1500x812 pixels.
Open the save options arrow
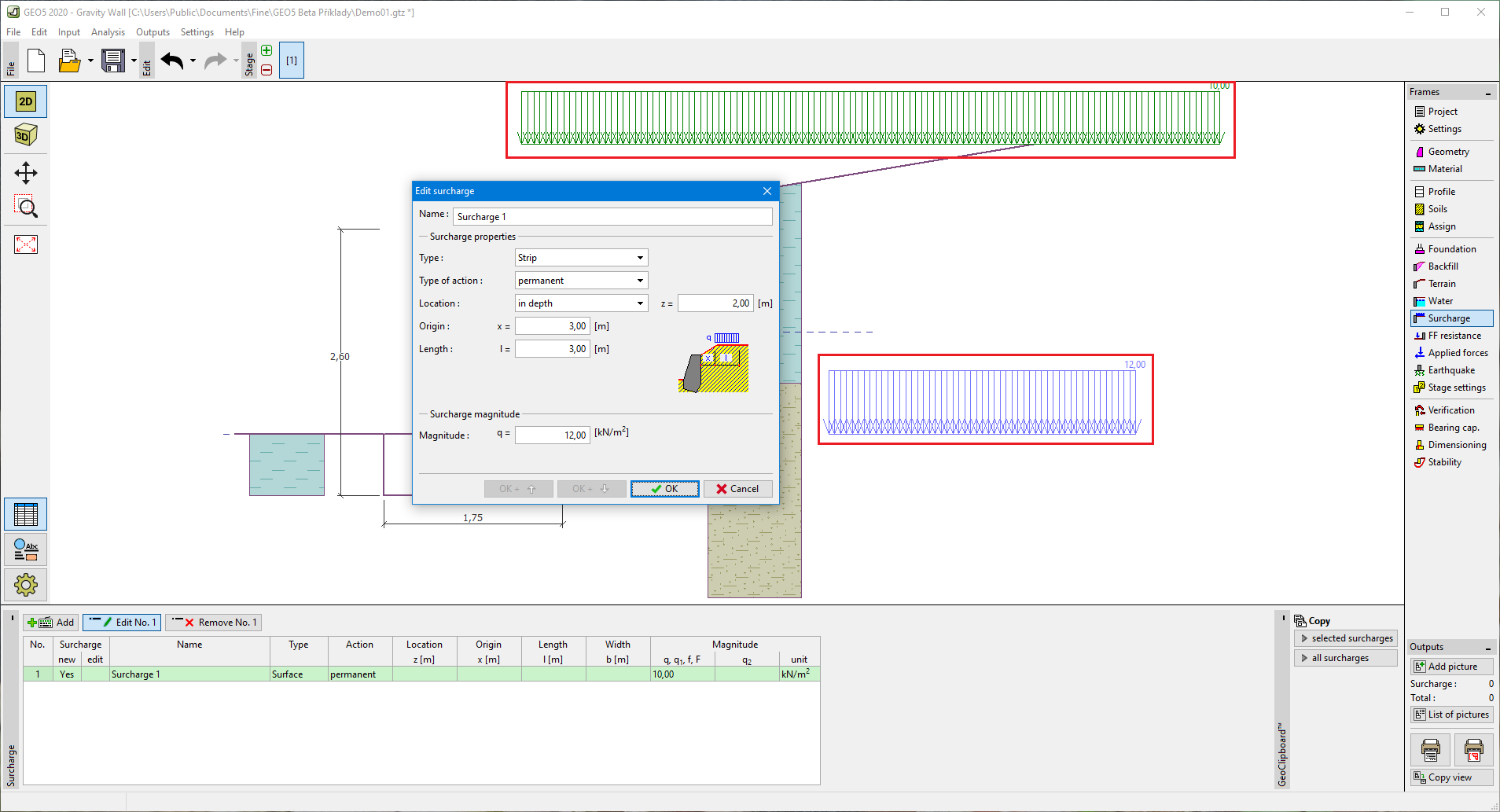[134, 61]
